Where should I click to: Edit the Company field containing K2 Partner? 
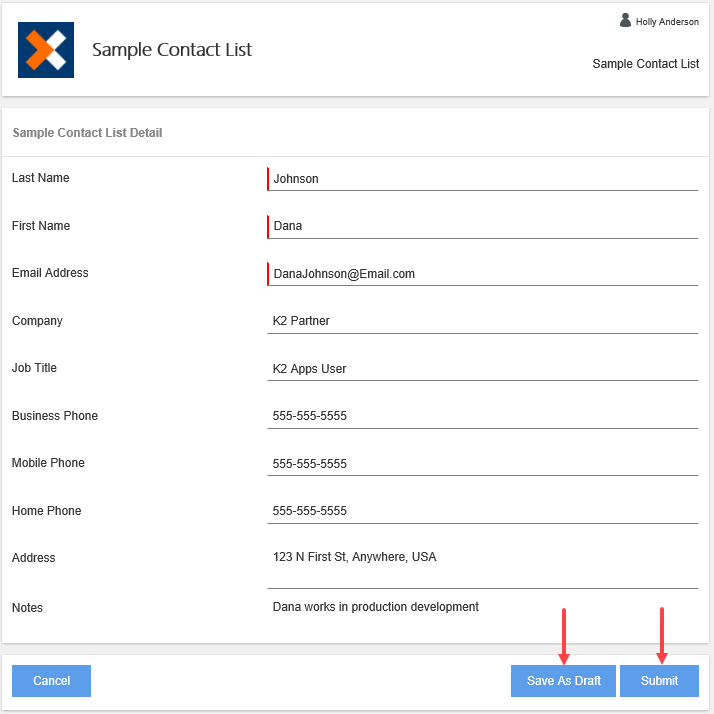483,321
